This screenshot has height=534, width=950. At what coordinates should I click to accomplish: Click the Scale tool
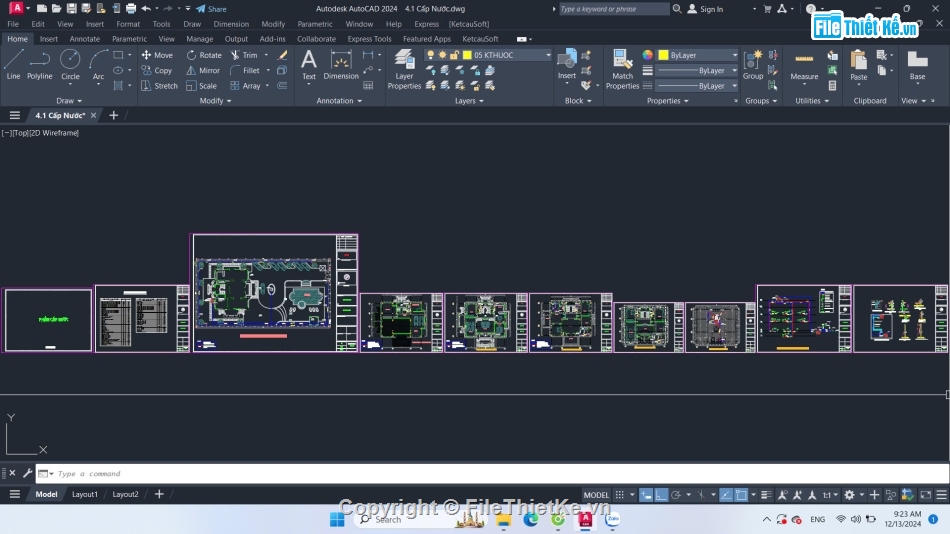coord(202,86)
